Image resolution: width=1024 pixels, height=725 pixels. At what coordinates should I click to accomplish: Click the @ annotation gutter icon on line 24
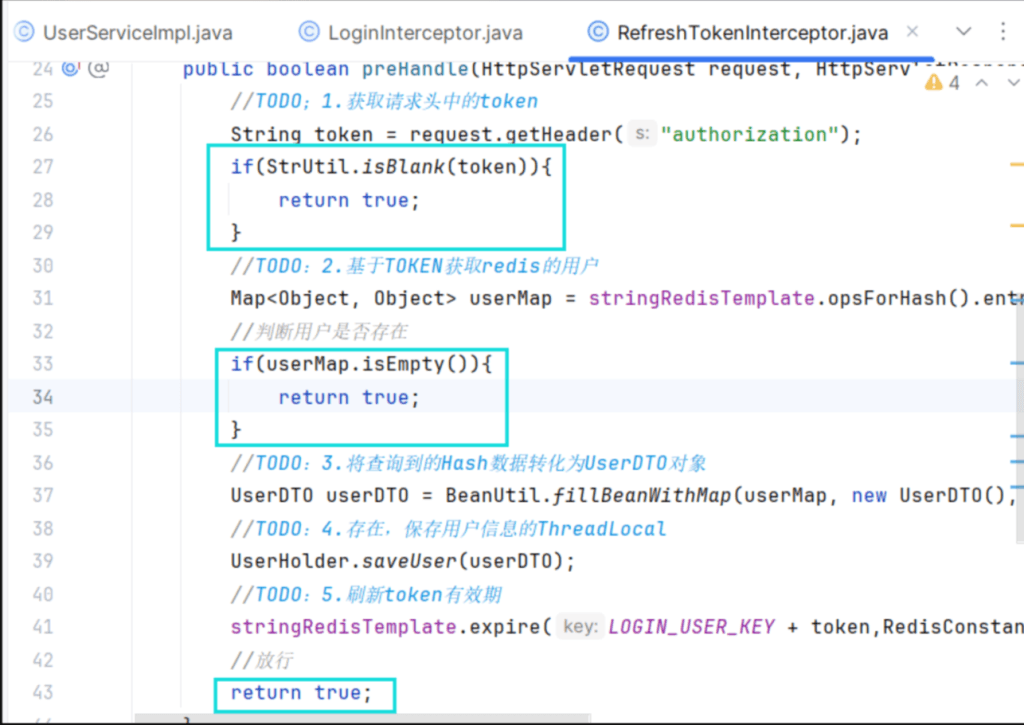(x=98, y=69)
